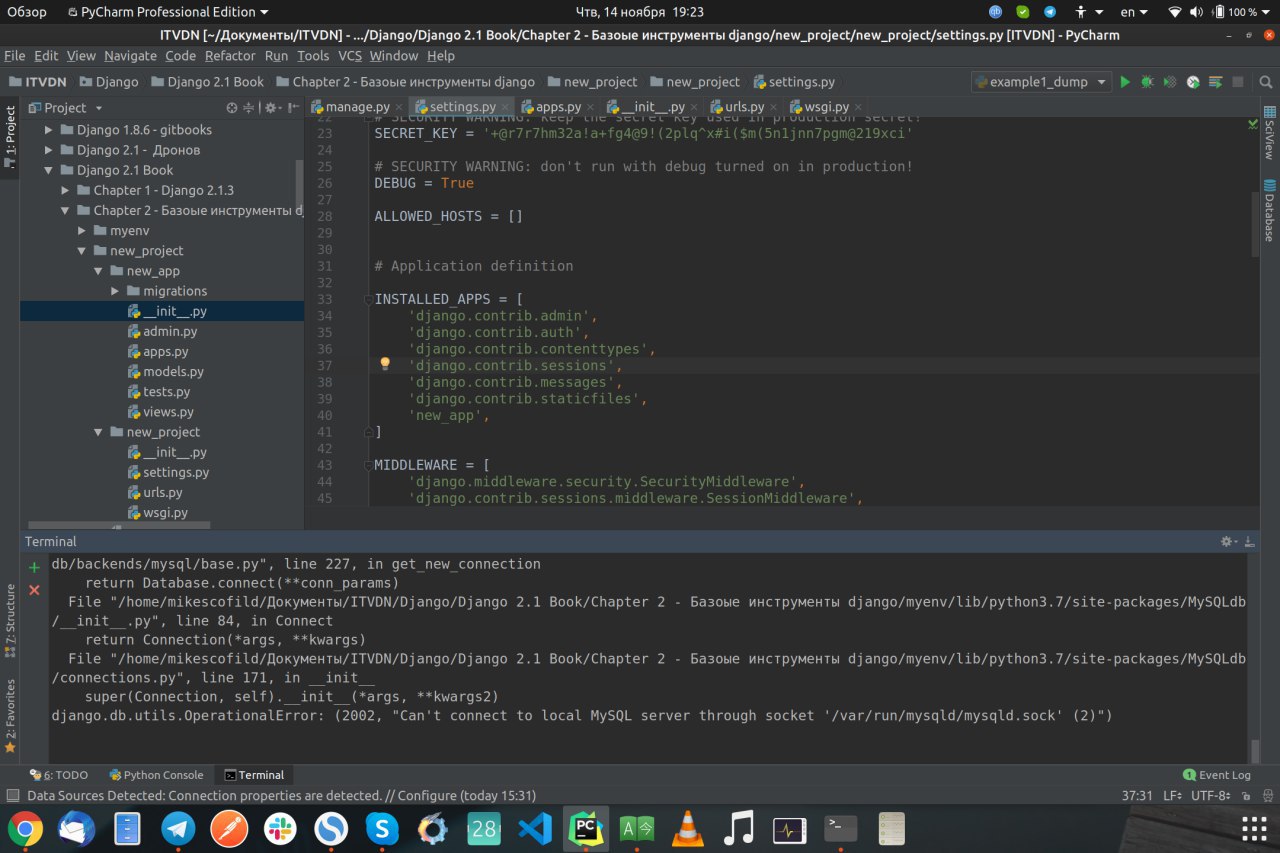Screen dimensions: 1280x853
Task: Open the Database side panel
Action: pos(1269,210)
